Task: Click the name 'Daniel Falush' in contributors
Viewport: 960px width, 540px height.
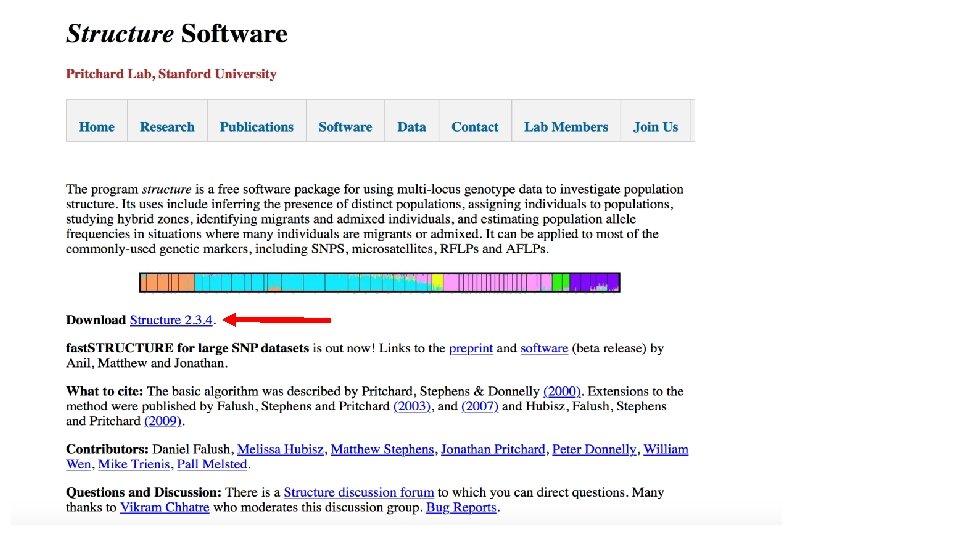Action: (x=191, y=449)
